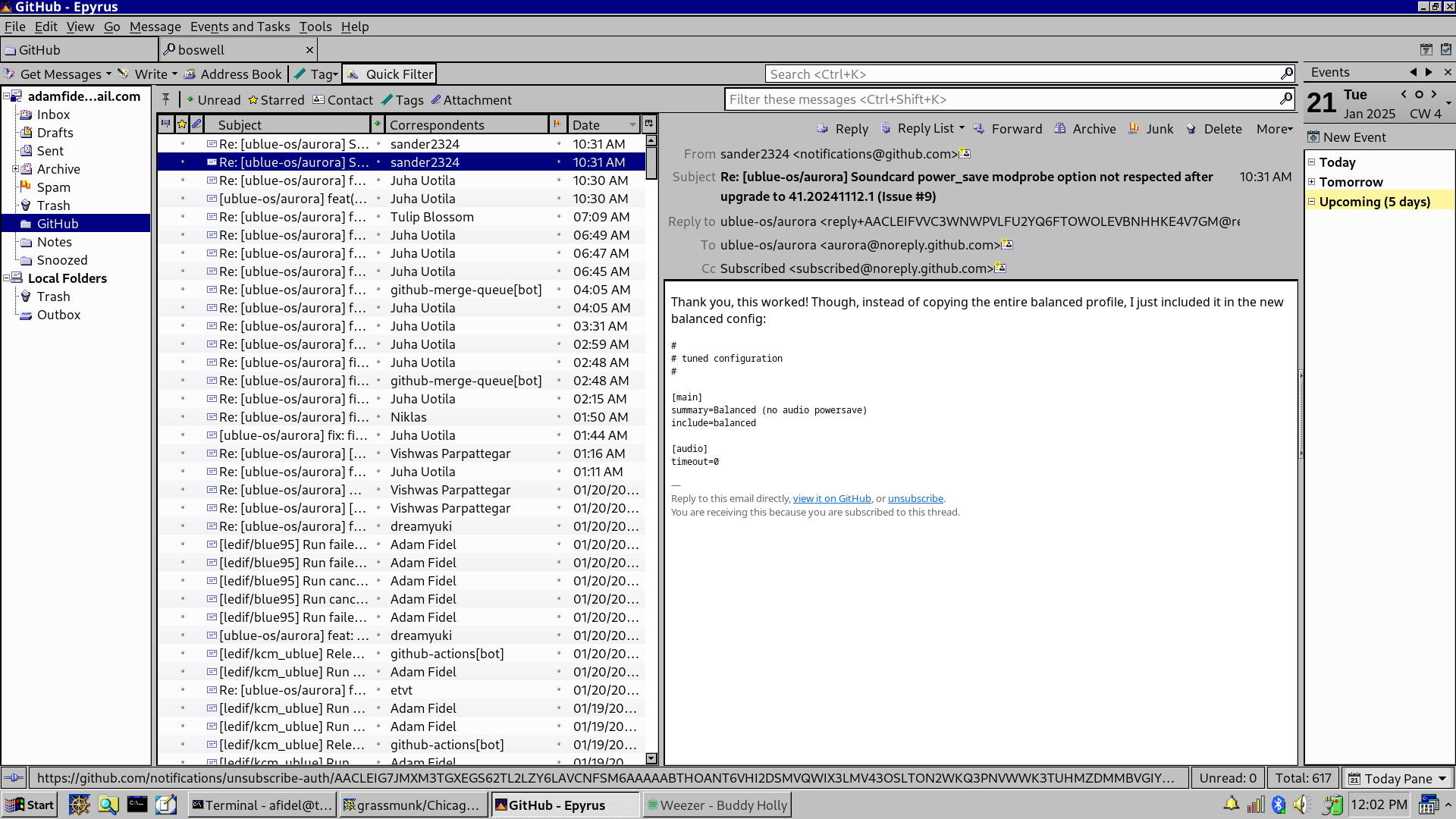The height and width of the screenshot is (819, 1456).
Task: Toggle the Starred quick filter
Action: coord(276,99)
